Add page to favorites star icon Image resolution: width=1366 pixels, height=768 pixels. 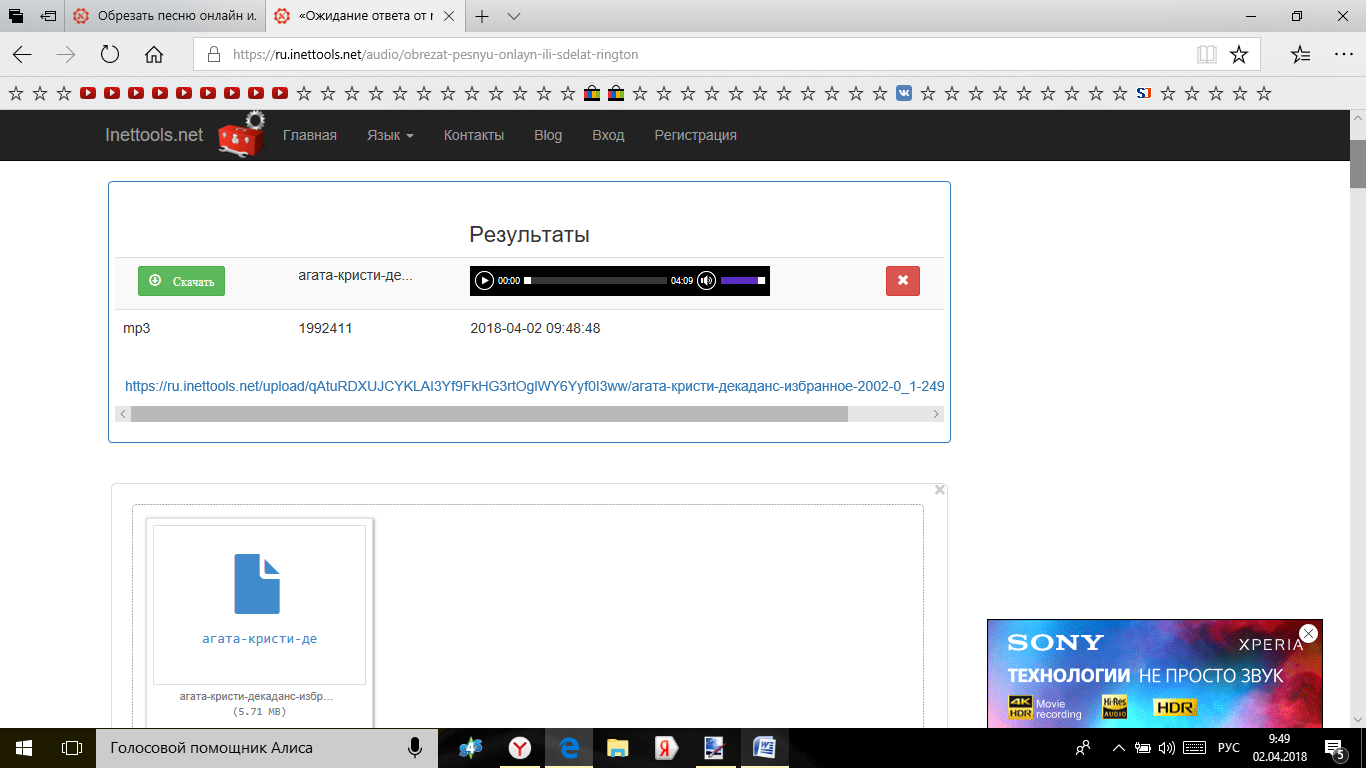(1238, 55)
